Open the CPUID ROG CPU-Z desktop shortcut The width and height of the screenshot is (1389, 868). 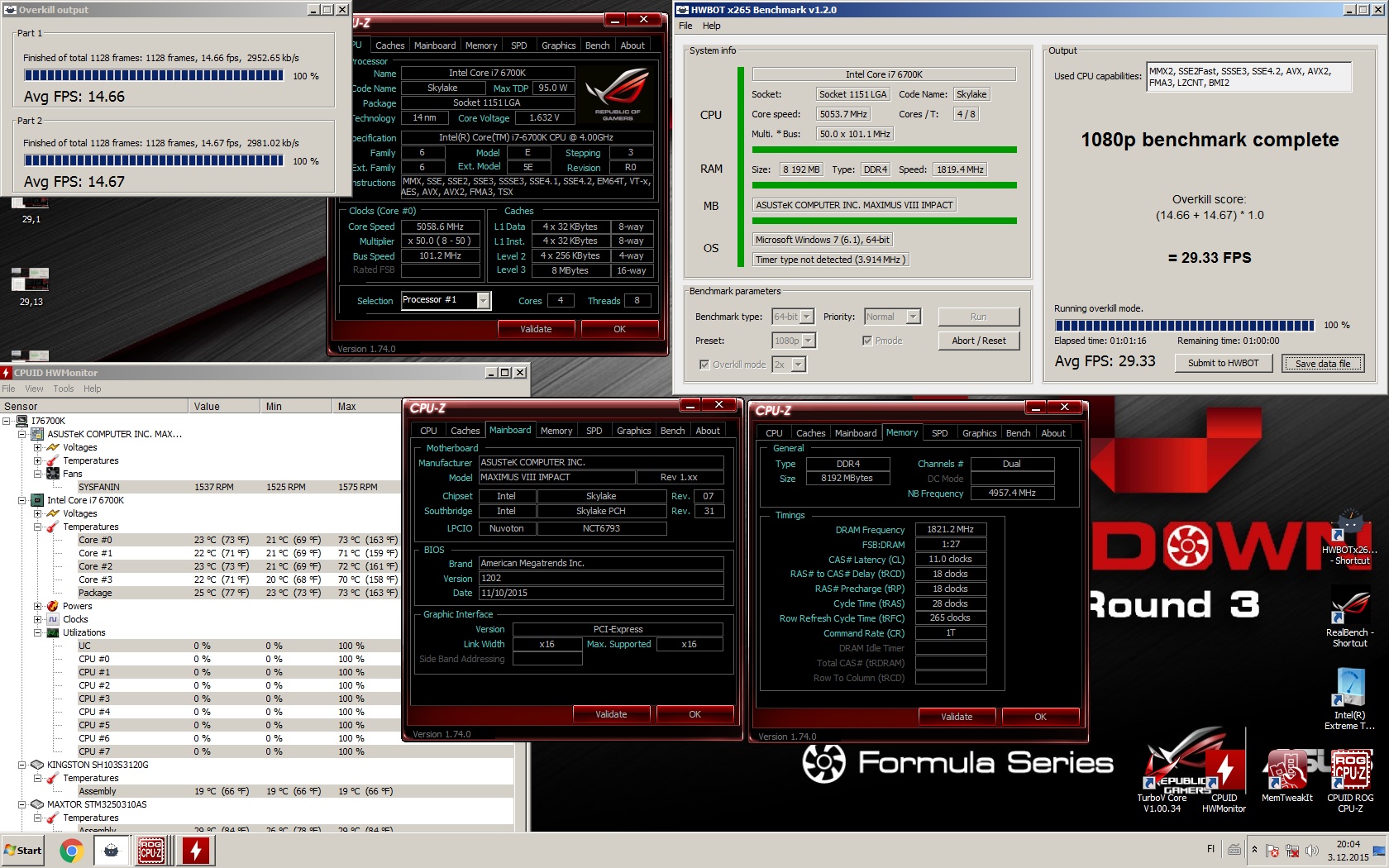(1350, 781)
